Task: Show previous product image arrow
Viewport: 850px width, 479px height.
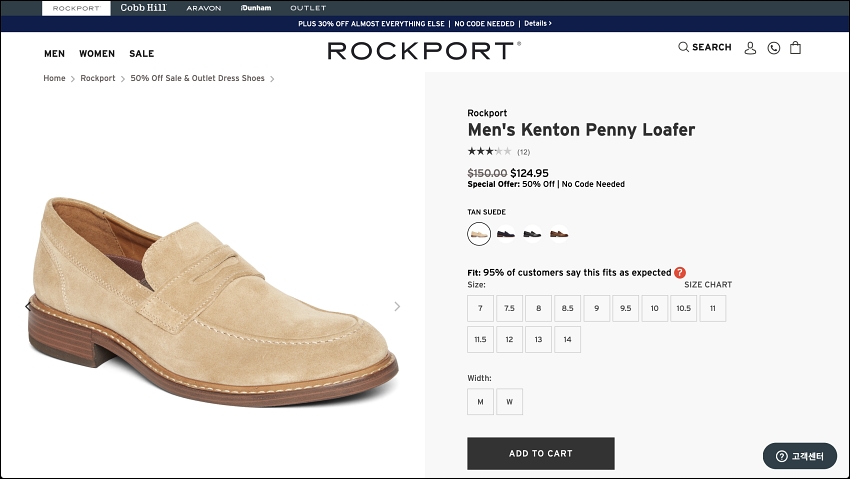Action: click(28, 307)
